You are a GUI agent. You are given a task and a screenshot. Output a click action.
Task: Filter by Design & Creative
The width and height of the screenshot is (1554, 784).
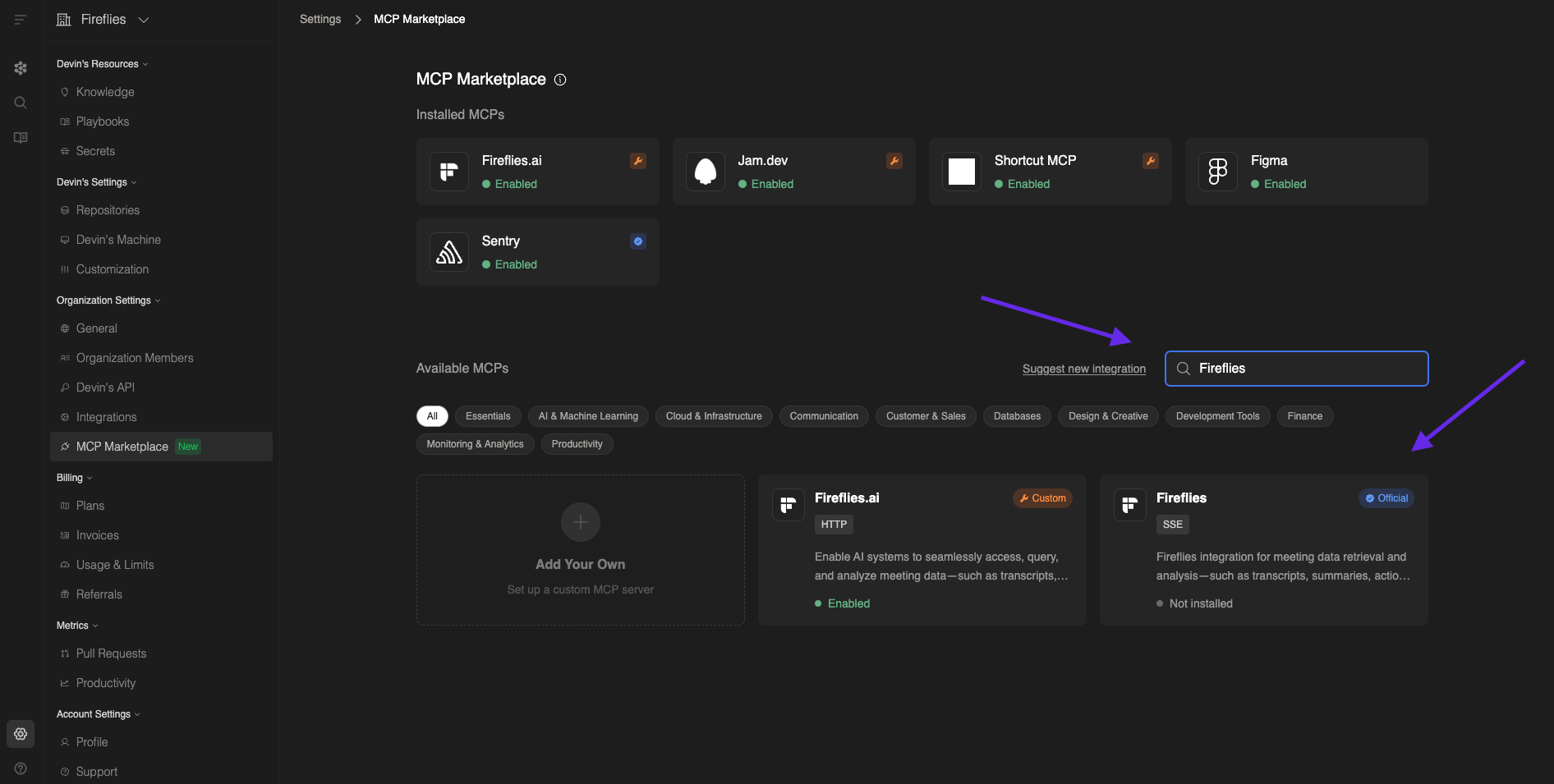(x=1108, y=416)
